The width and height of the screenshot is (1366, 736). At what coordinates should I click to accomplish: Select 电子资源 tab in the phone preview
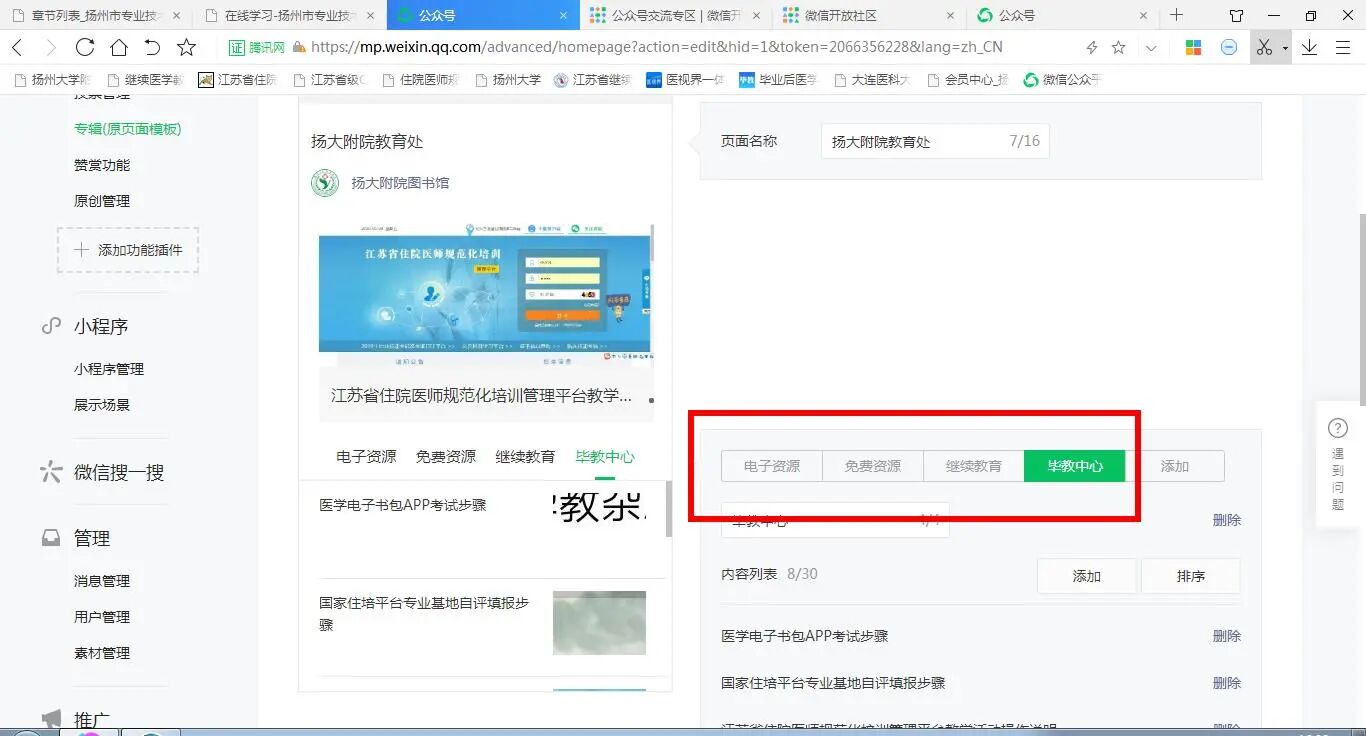(x=366, y=457)
